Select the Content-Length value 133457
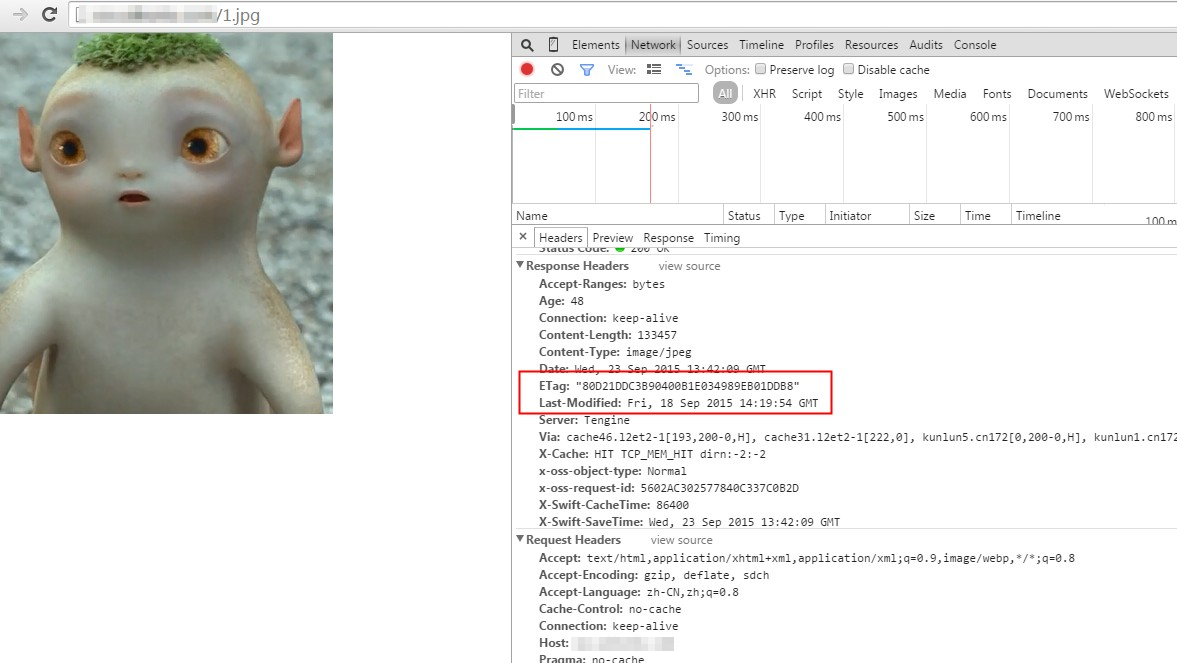This screenshot has height=663, width=1177. click(657, 335)
